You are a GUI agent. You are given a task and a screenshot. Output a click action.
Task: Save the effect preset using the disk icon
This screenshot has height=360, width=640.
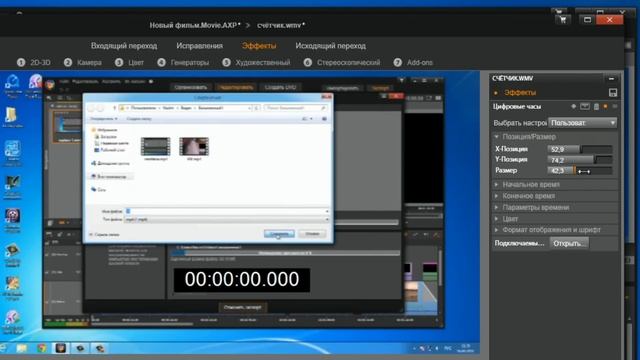pos(613,93)
